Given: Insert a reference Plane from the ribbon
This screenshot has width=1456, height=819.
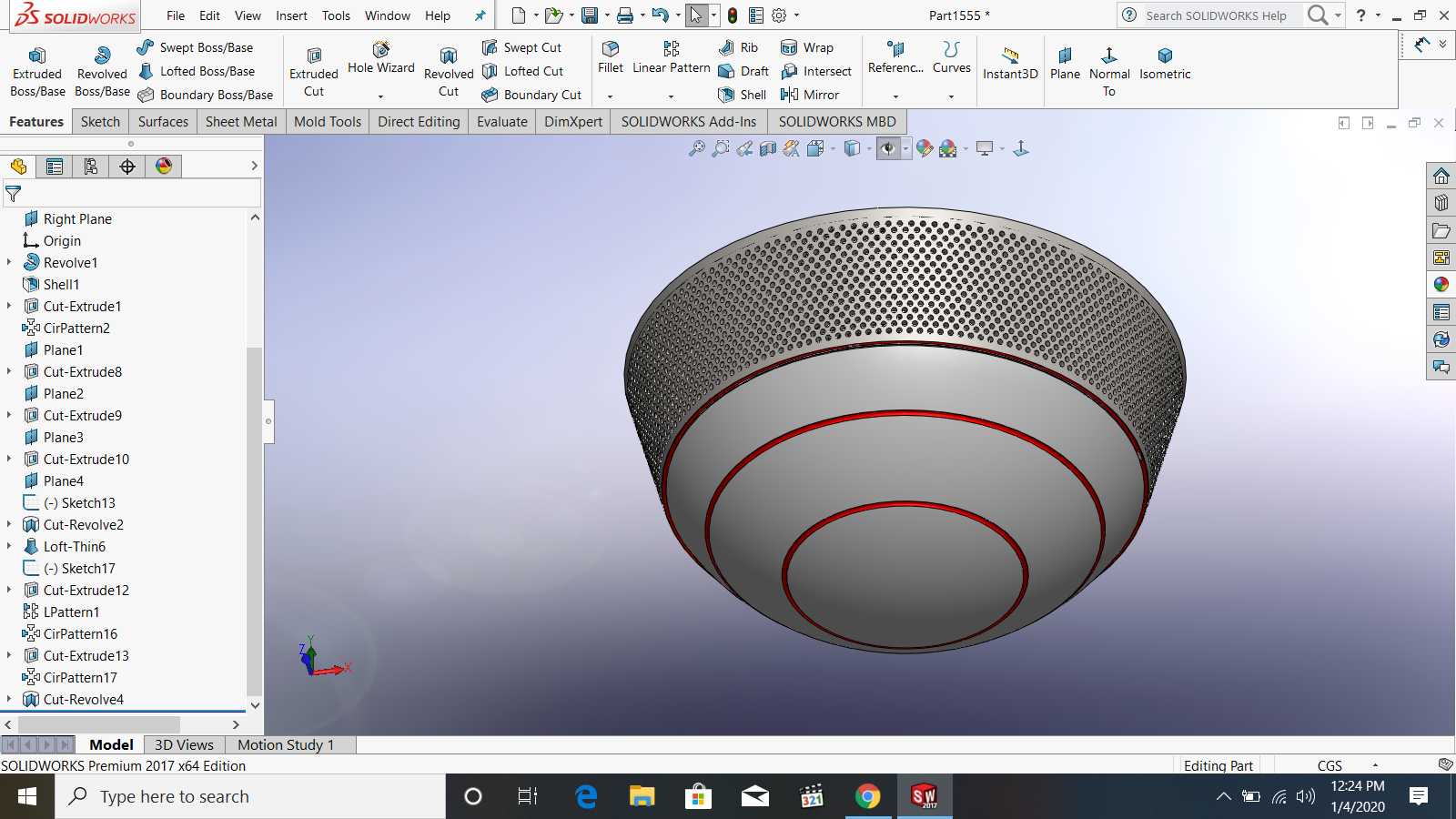Looking at the screenshot, I should coord(1065,64).
